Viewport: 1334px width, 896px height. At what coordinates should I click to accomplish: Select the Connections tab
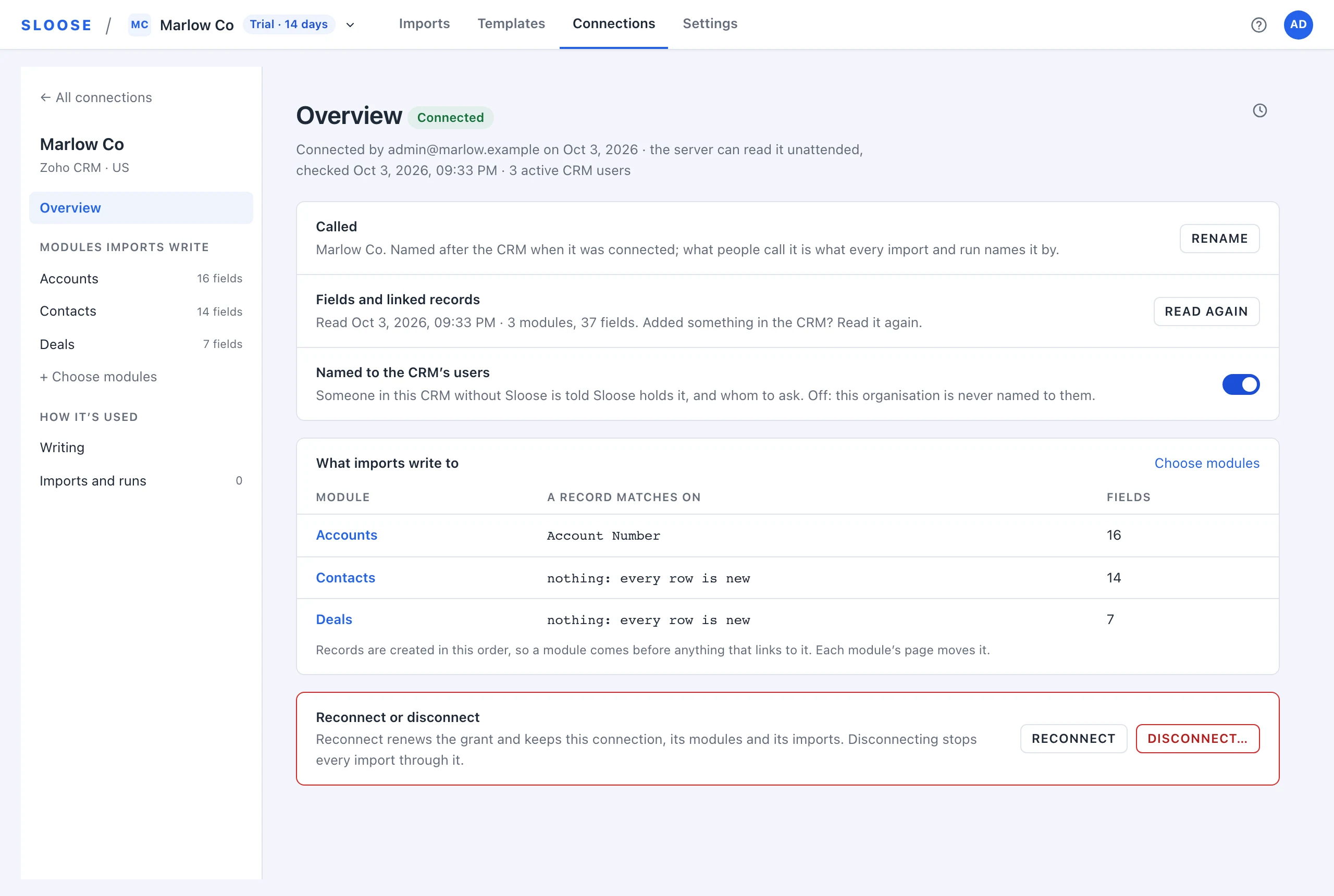click(614, 23)
